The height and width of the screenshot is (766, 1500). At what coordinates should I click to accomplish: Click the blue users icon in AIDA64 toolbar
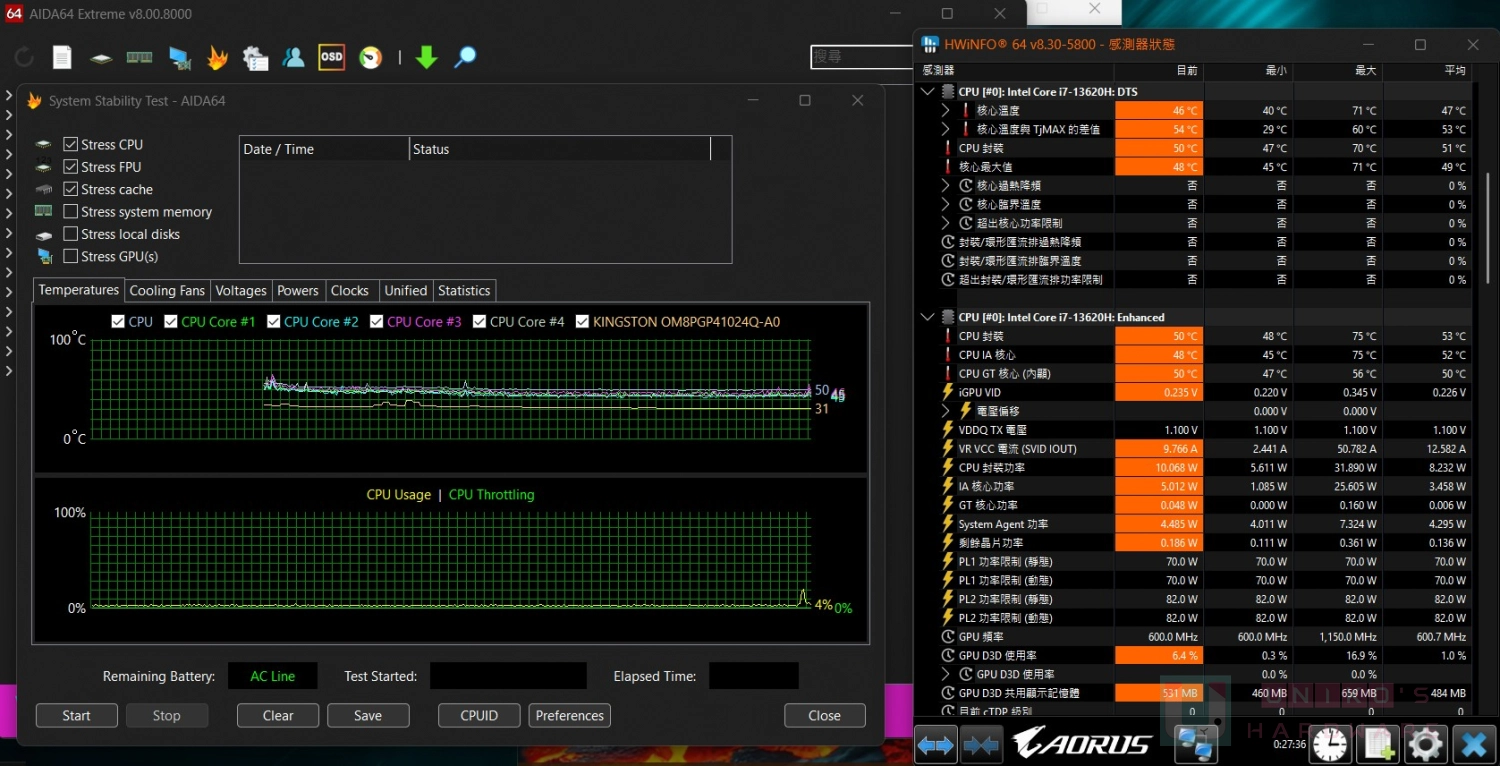(x=293, y=57)
